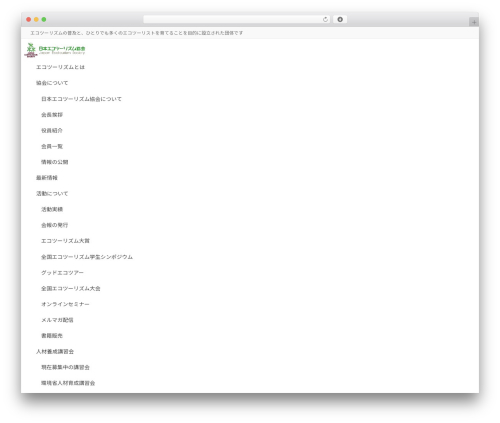Open 全国エコツーリズム学生シンポジウム link

[87, 257]
